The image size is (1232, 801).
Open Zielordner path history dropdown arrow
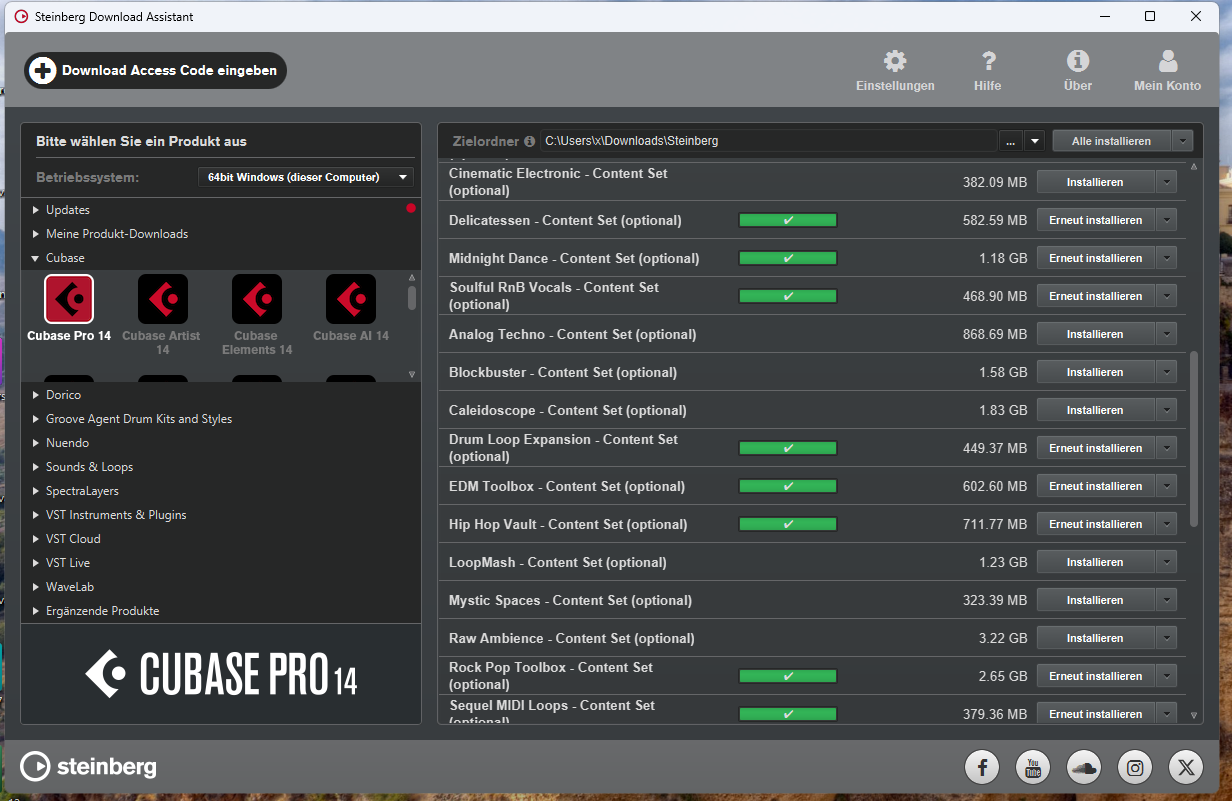coord(1035,141)
